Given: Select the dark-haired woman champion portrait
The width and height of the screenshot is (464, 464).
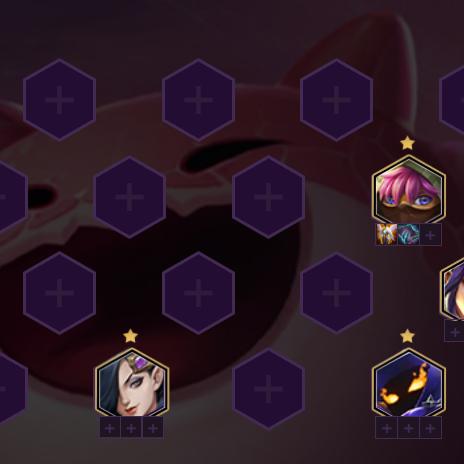Looking at the screenshot, I should (132, 383).
